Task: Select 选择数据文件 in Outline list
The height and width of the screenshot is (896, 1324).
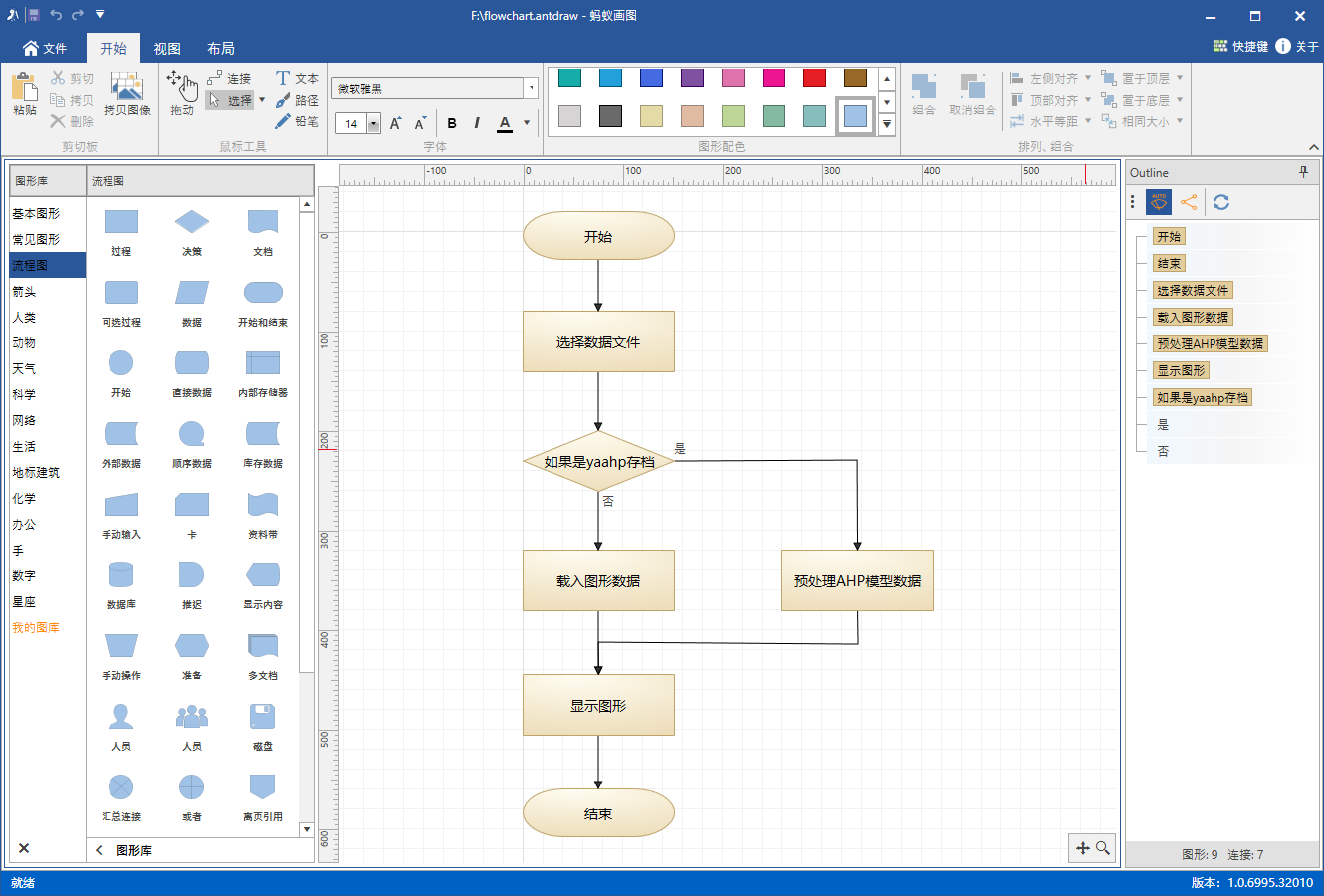Action: pyautogui.click(x=1193, y=290)
